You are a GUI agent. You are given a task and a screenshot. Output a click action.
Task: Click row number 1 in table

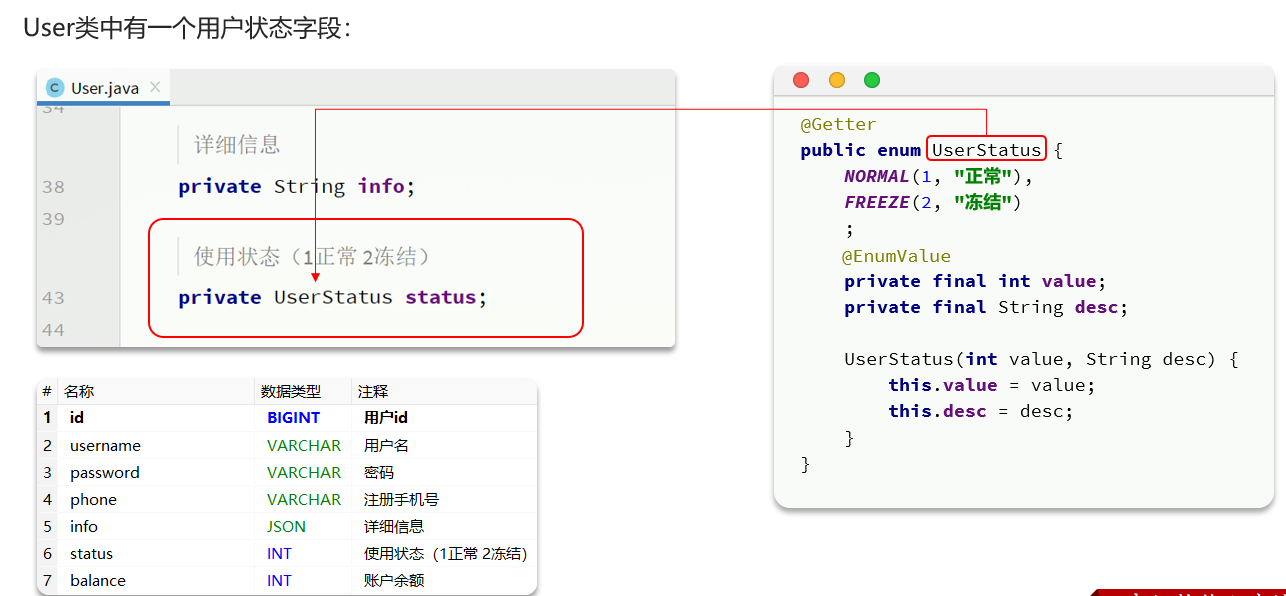click(47, 418)
